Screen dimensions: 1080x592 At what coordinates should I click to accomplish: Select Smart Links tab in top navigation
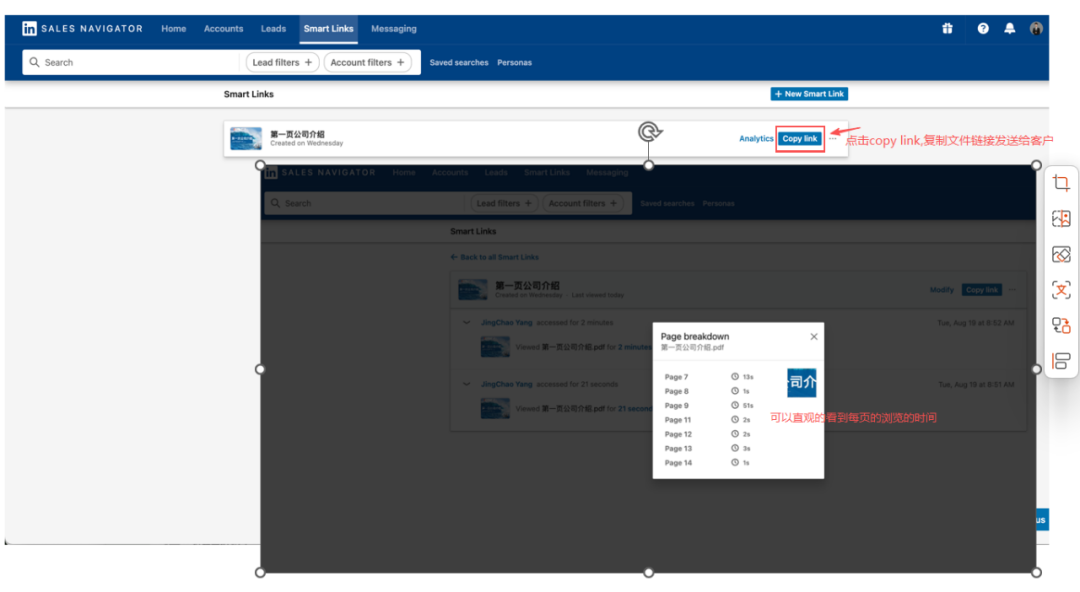(329, 29)
